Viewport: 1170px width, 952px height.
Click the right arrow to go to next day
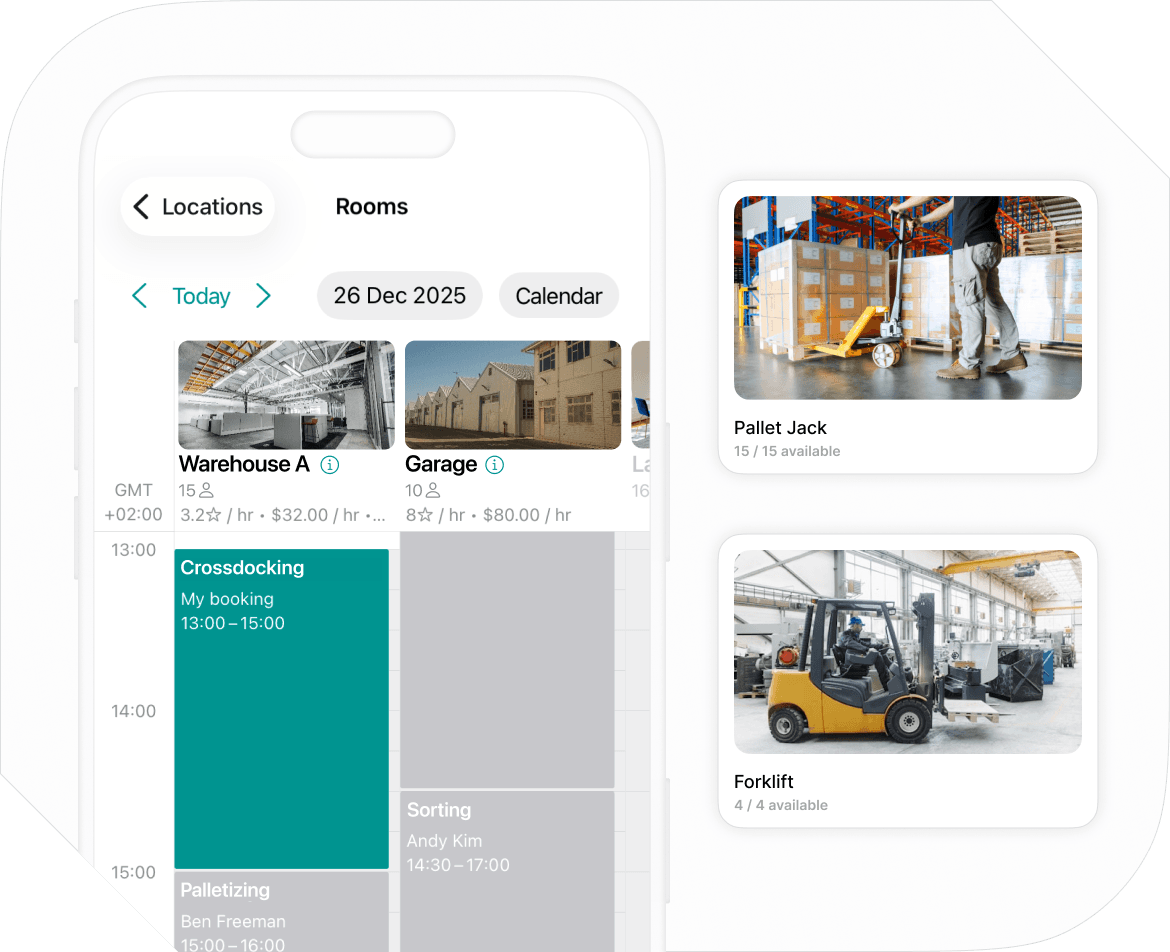[x=263, y=296]
